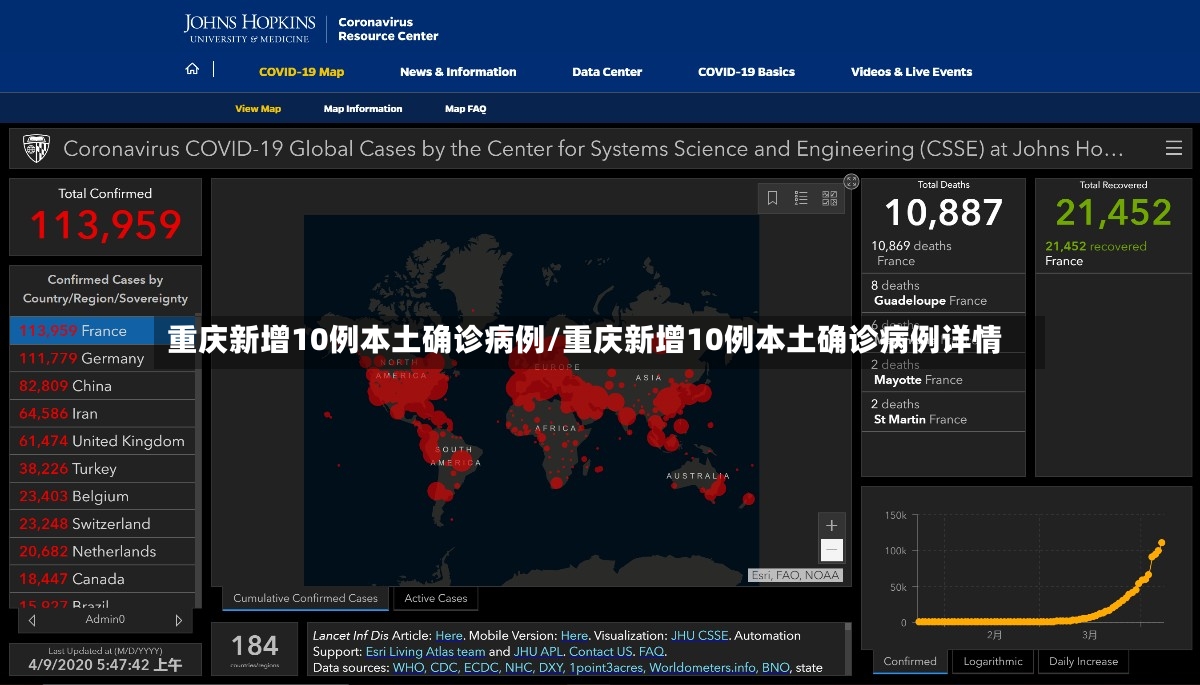Click the Johns Hopkins University logo

tap(250, 29)
